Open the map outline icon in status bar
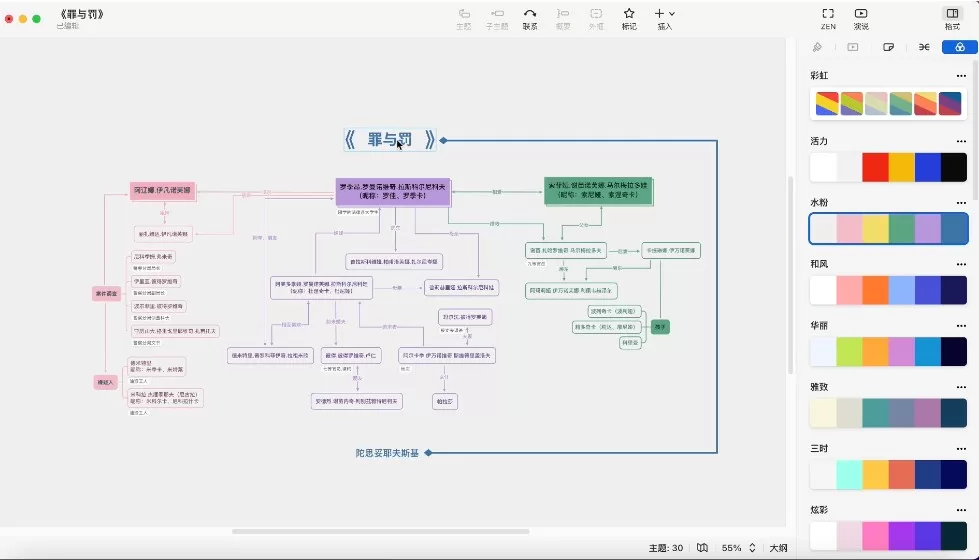 [x=703, y=548]
